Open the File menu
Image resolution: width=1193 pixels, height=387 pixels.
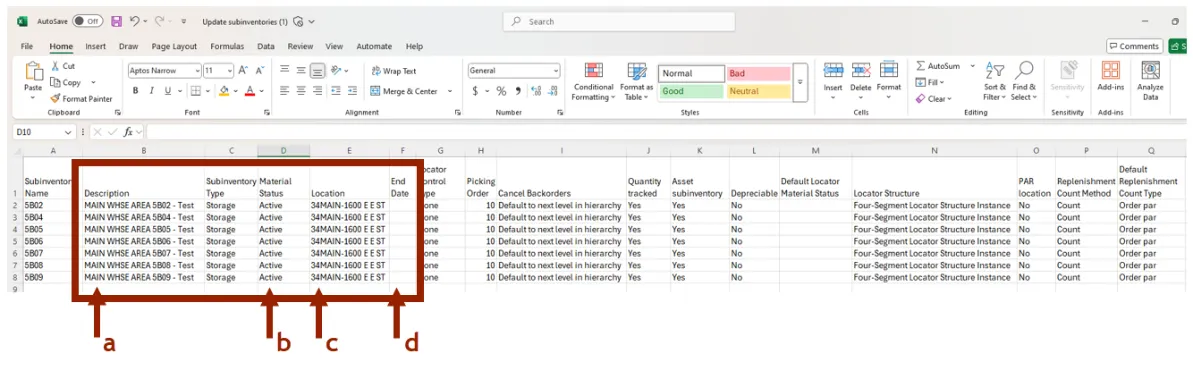27,46
